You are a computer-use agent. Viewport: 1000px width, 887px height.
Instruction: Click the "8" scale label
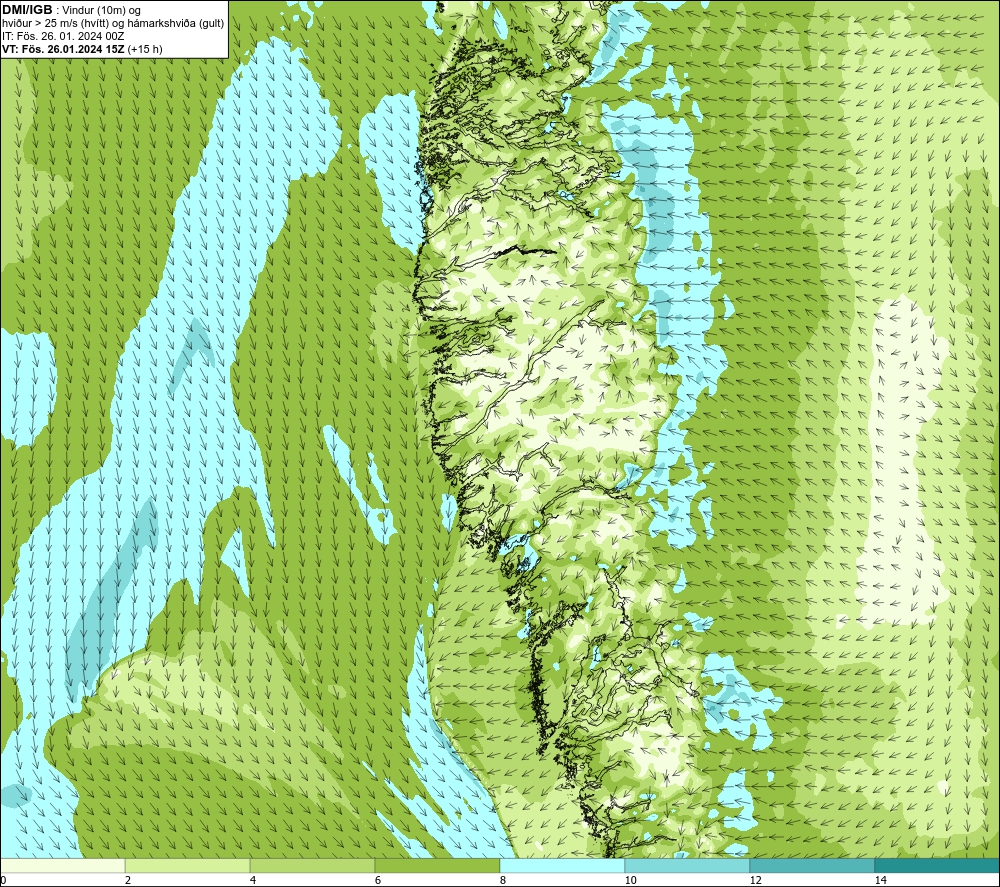click(503, 880)
